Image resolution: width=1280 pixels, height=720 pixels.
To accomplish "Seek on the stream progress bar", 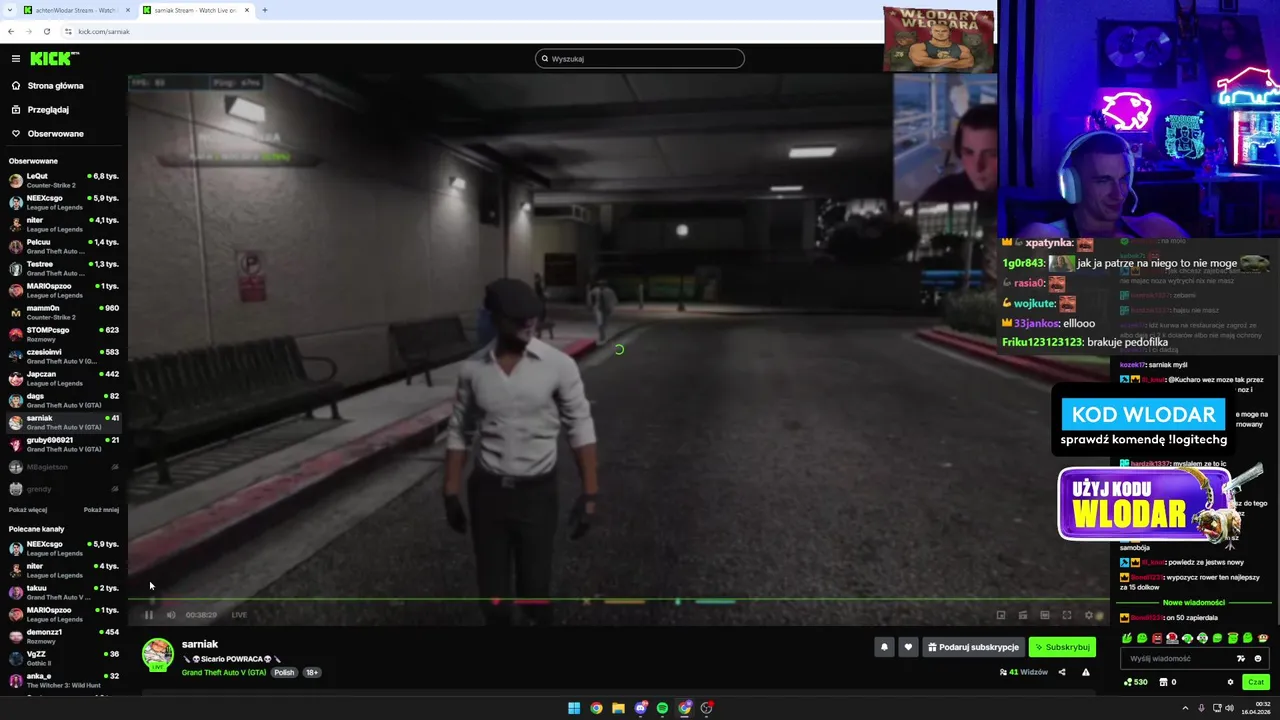I will [x=617, y=601].
